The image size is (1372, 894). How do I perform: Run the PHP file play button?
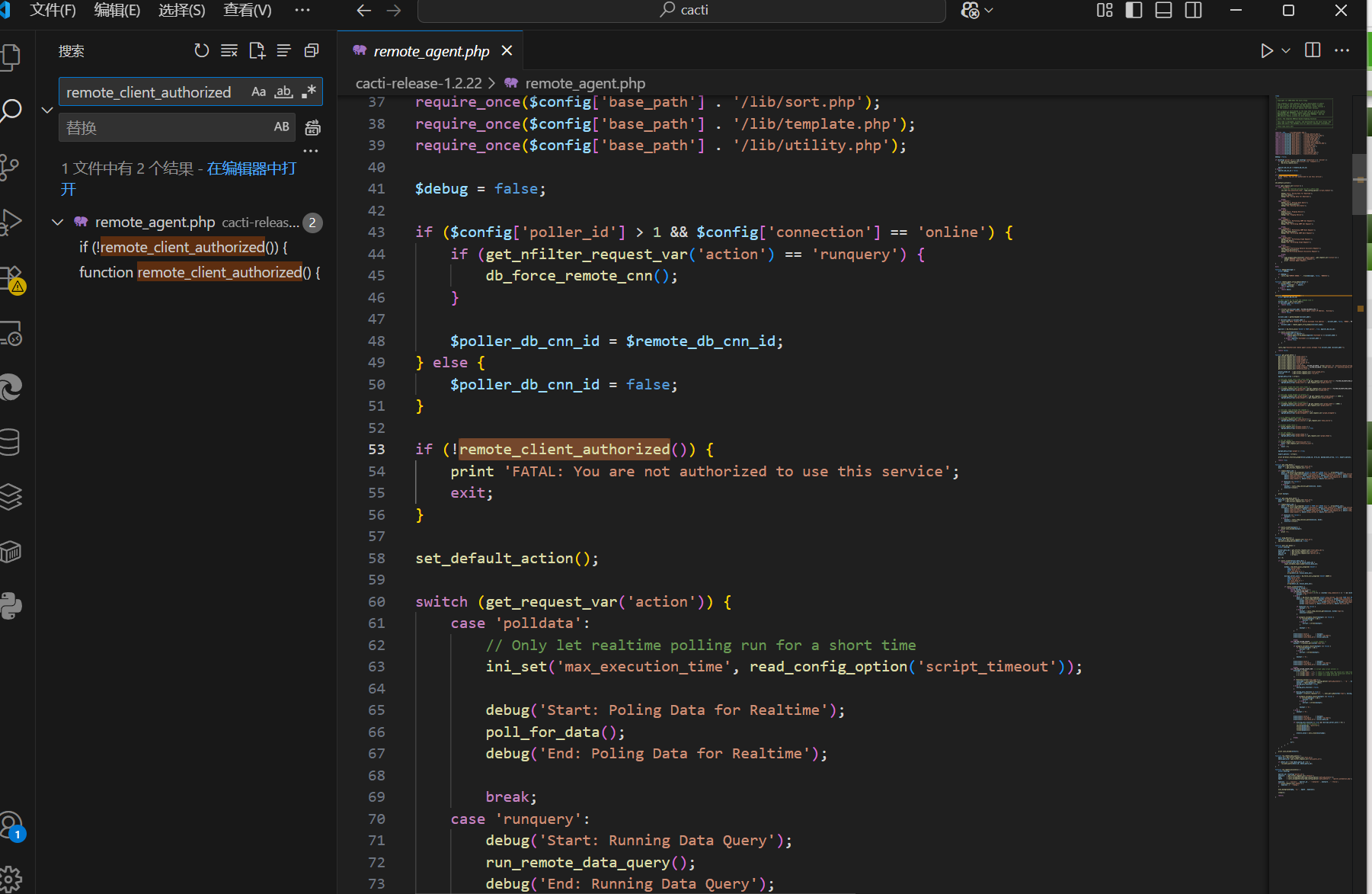tap(1266, 50)
